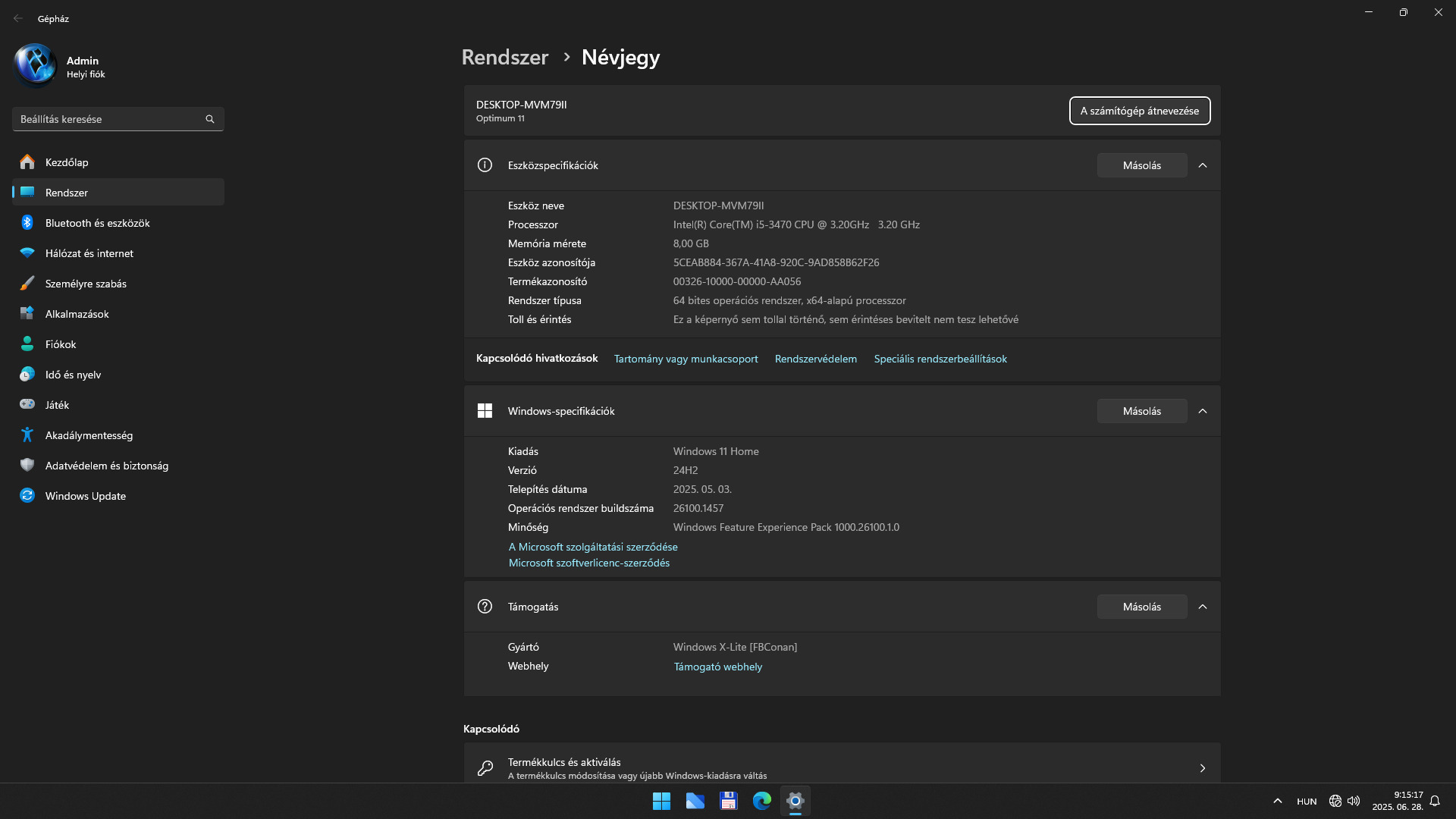Select Adatvédelem és biztonság menu item
Screen dimensions: 1456x819
click(x=106, y=466)
